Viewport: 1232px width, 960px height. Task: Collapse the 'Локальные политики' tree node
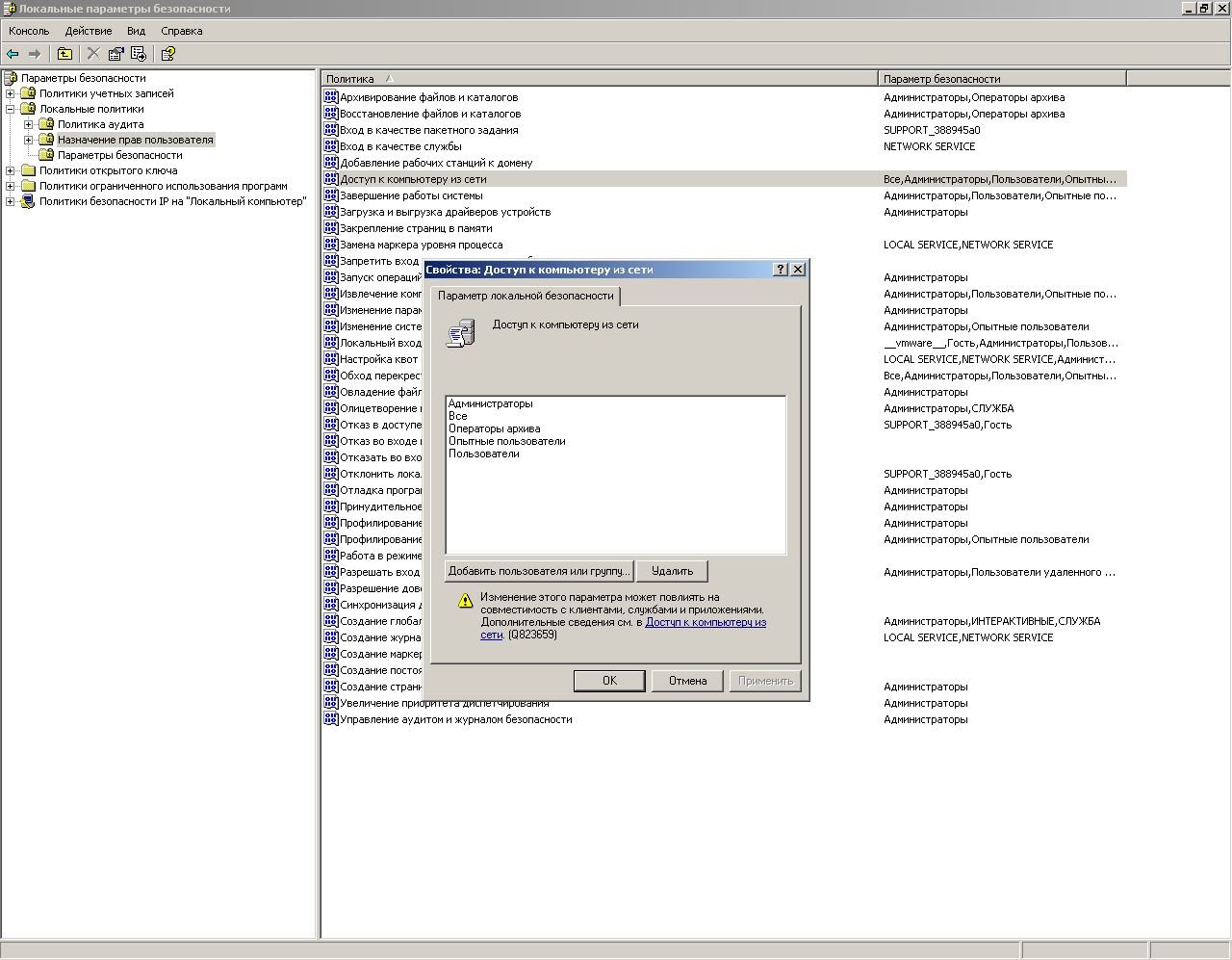(x=11, y=109)
